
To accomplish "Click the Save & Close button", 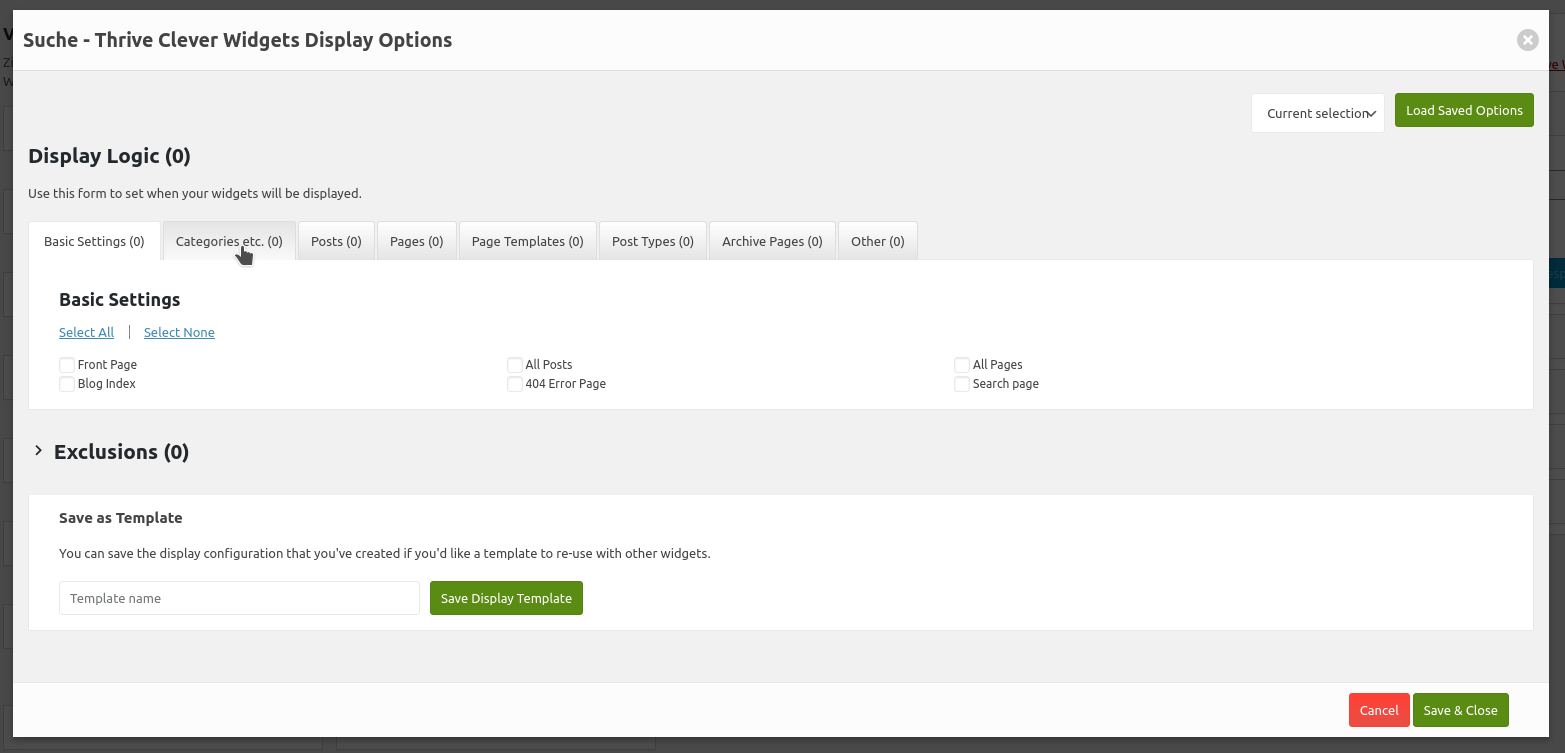I will (1460, 710).
